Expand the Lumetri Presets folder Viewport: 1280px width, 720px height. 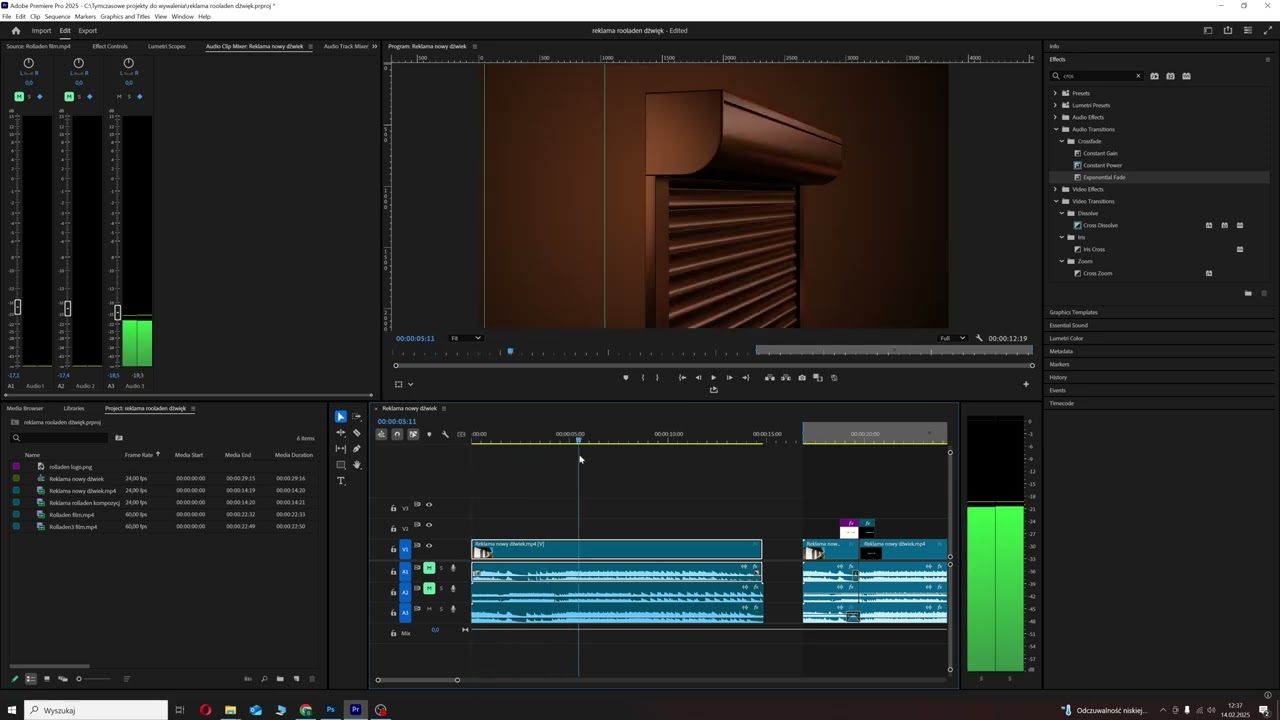1055,105
